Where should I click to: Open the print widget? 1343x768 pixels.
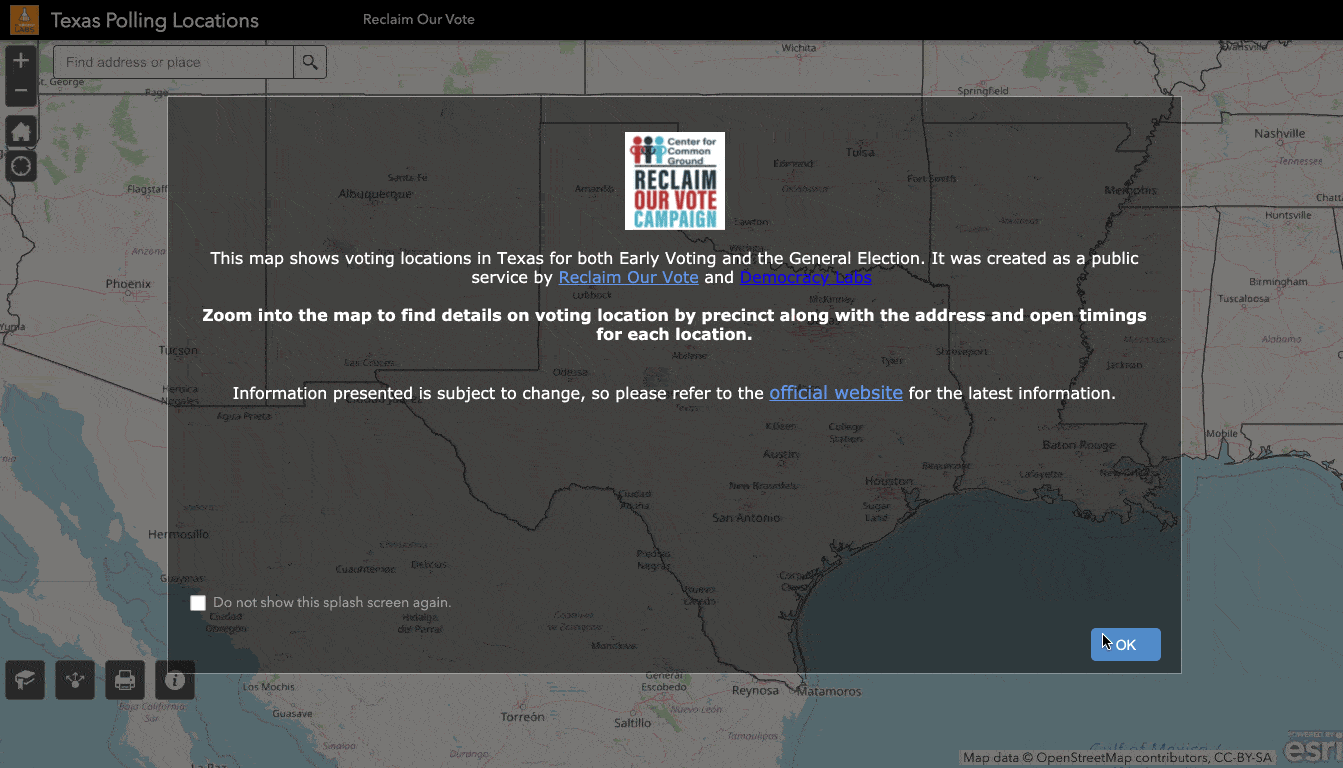click(125, 680)
